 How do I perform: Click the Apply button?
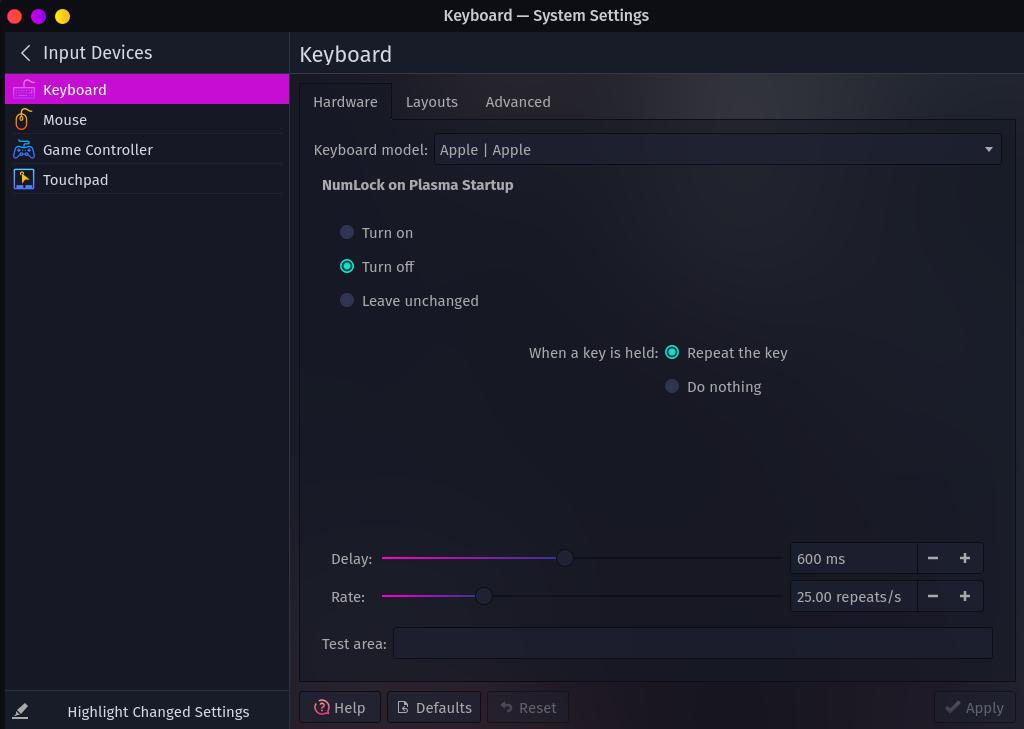click(x=974, y=707)
